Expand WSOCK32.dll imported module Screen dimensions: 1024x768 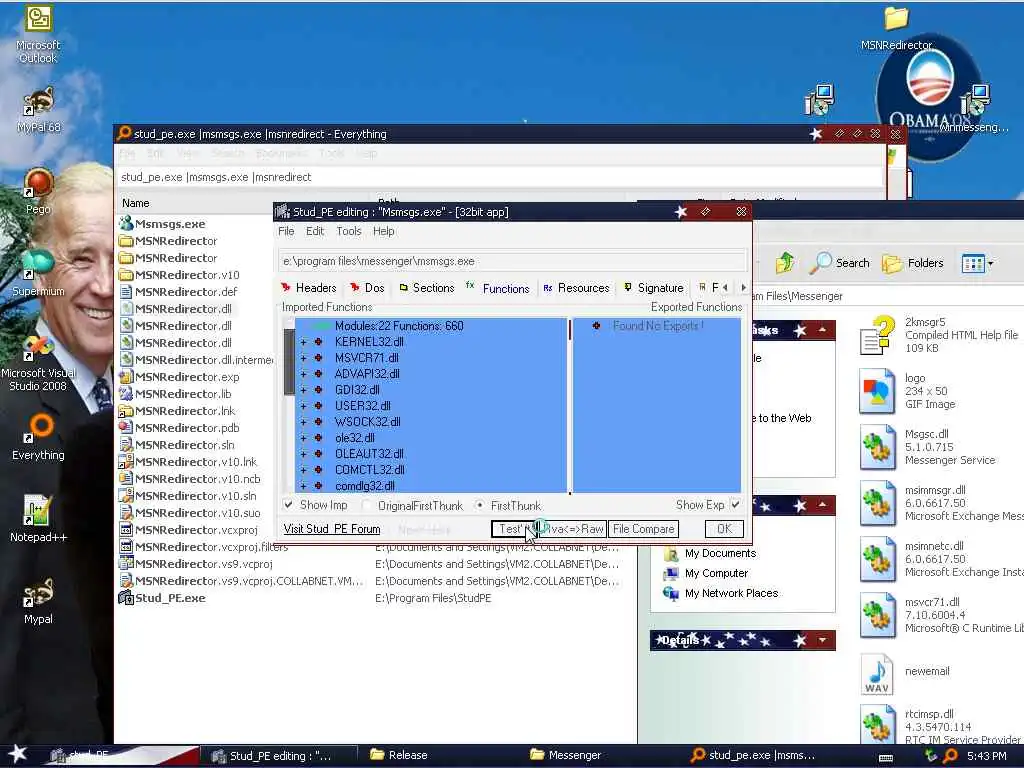pos(303,422)
